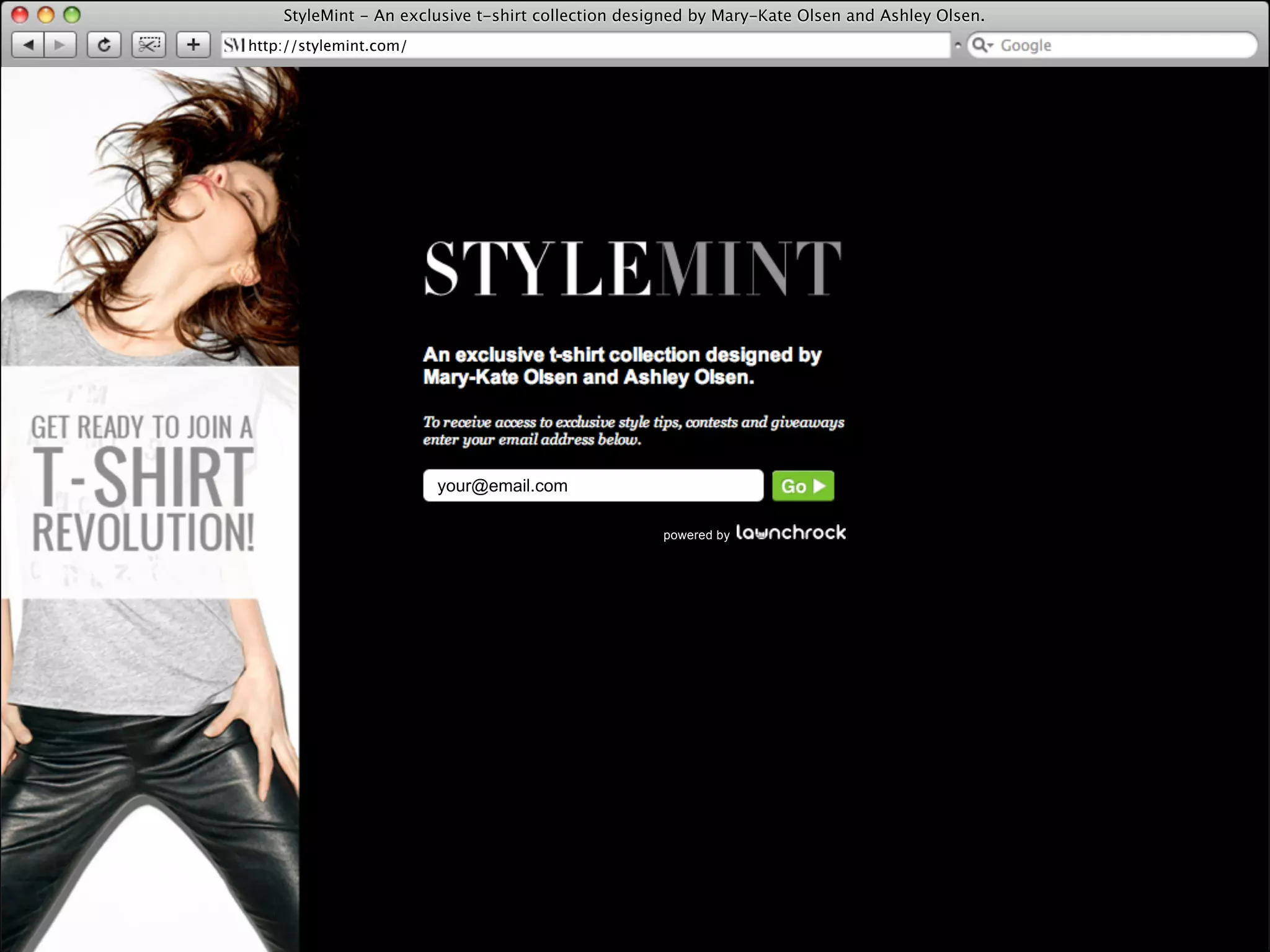The height and width of the screenshot is (952, 1270).
Task: Reload the page with the refresh icon
Action: 104,45
